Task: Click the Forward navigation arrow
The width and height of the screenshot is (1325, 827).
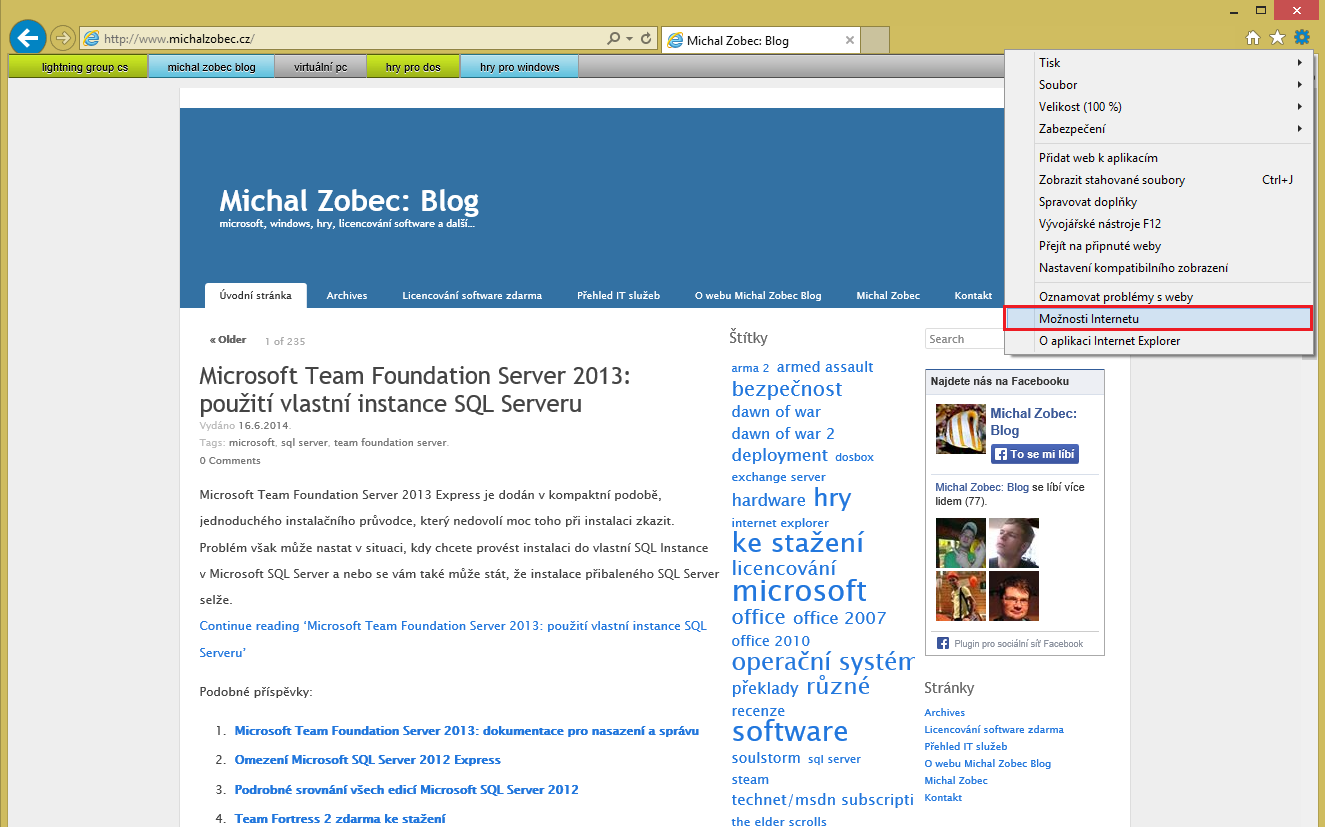Action: 63,38
